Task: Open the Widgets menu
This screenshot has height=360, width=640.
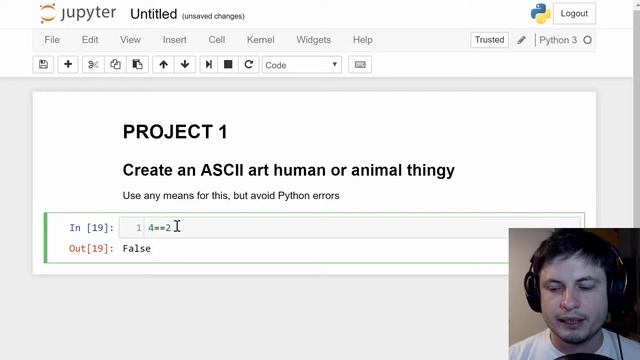Action: (x=313, y=40)
